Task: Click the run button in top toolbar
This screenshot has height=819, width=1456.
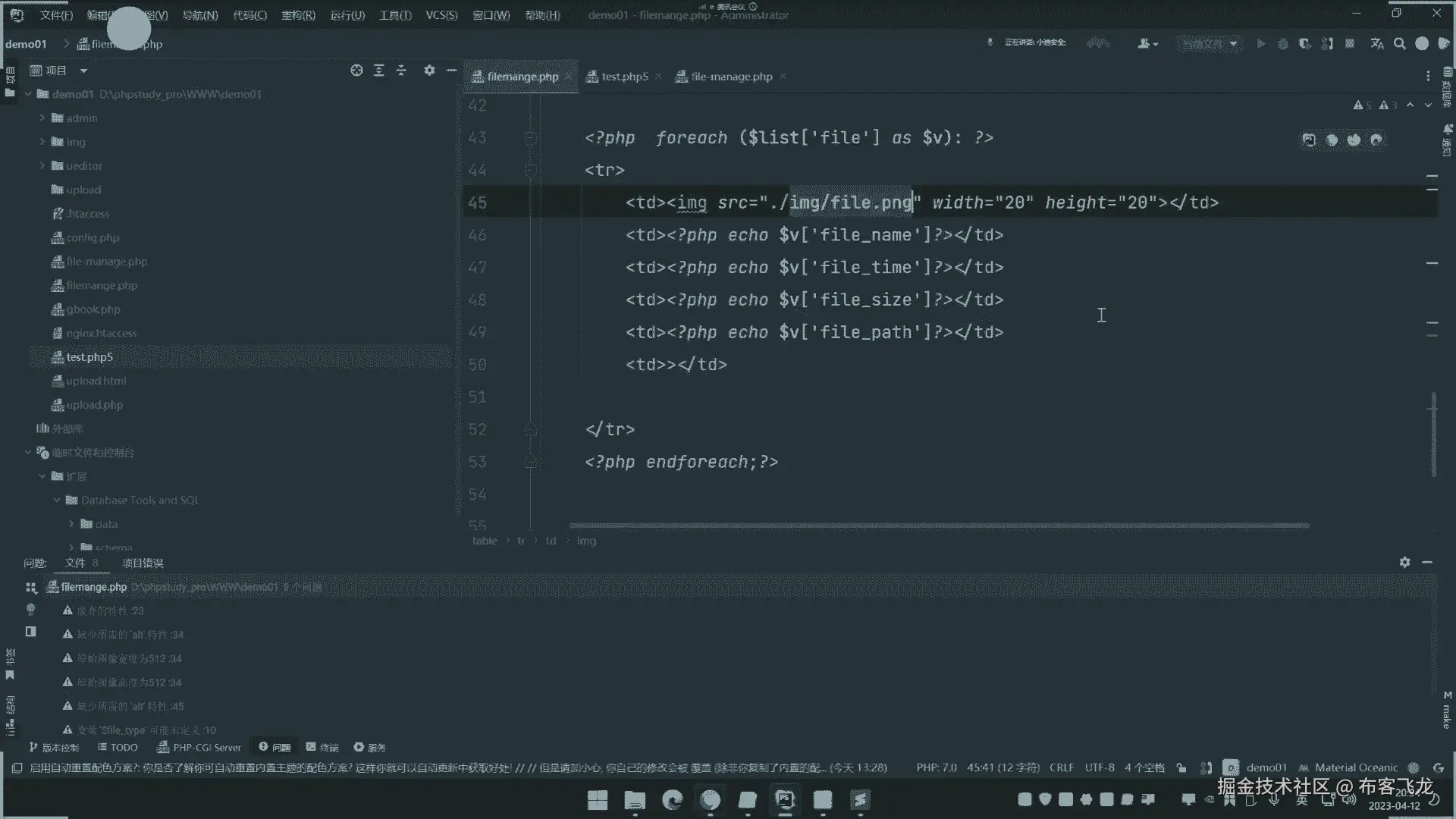Action: click(x=1261, y=44)
